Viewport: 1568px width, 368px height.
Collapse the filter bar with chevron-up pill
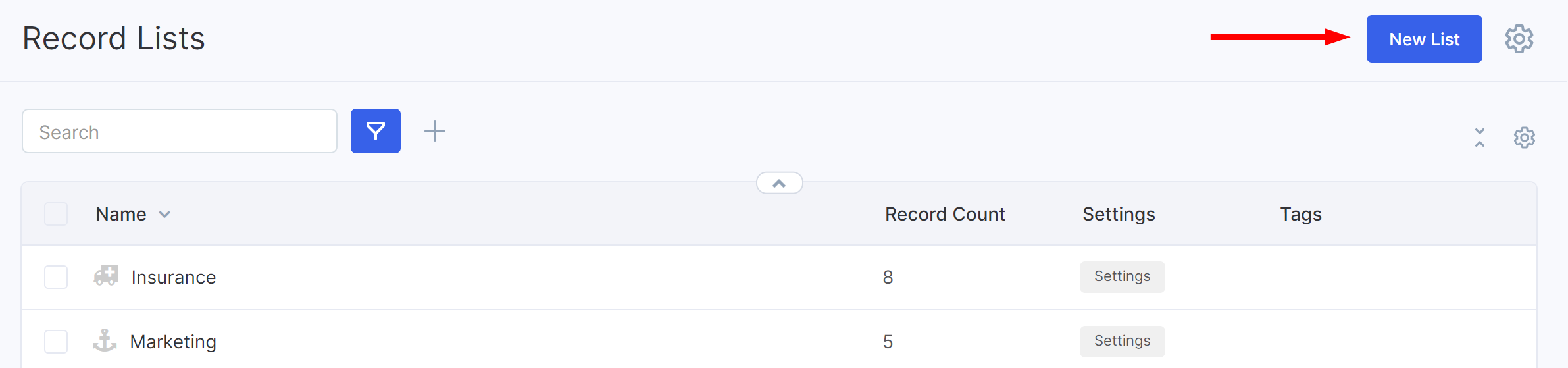click(x=779, y=183)
